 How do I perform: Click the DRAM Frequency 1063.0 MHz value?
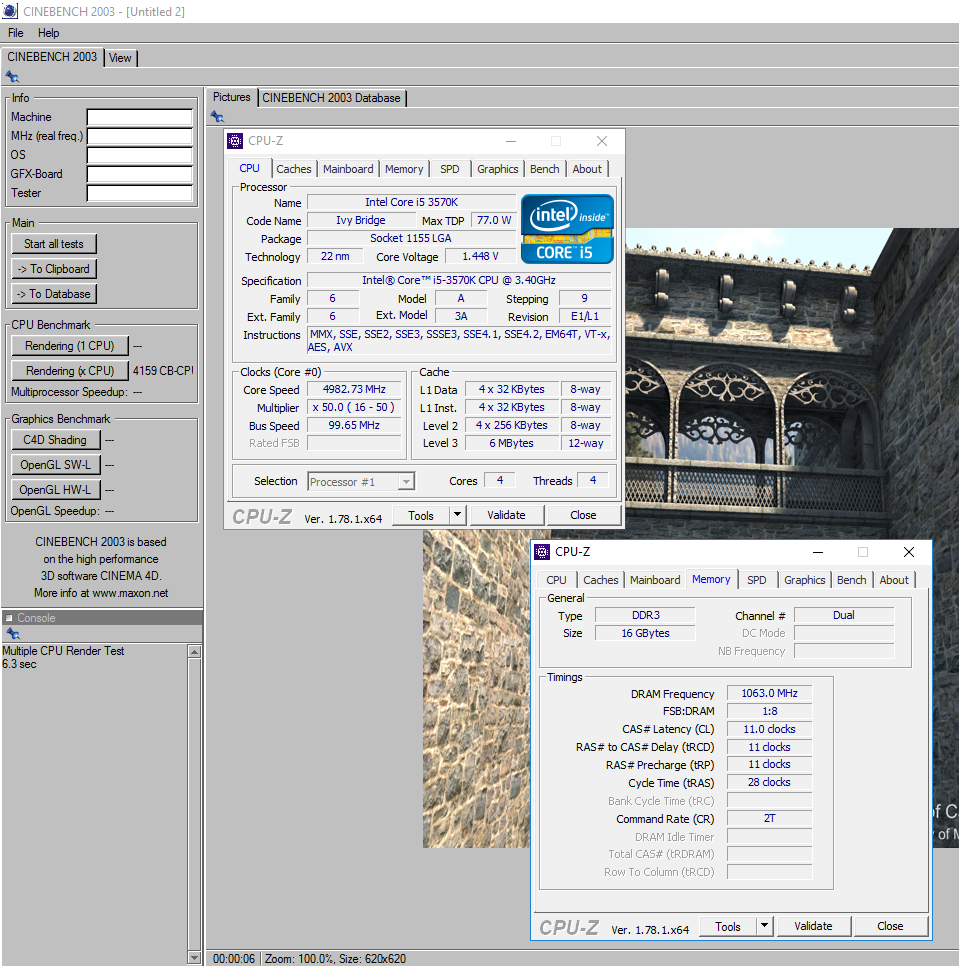click(x=769, y=694)
